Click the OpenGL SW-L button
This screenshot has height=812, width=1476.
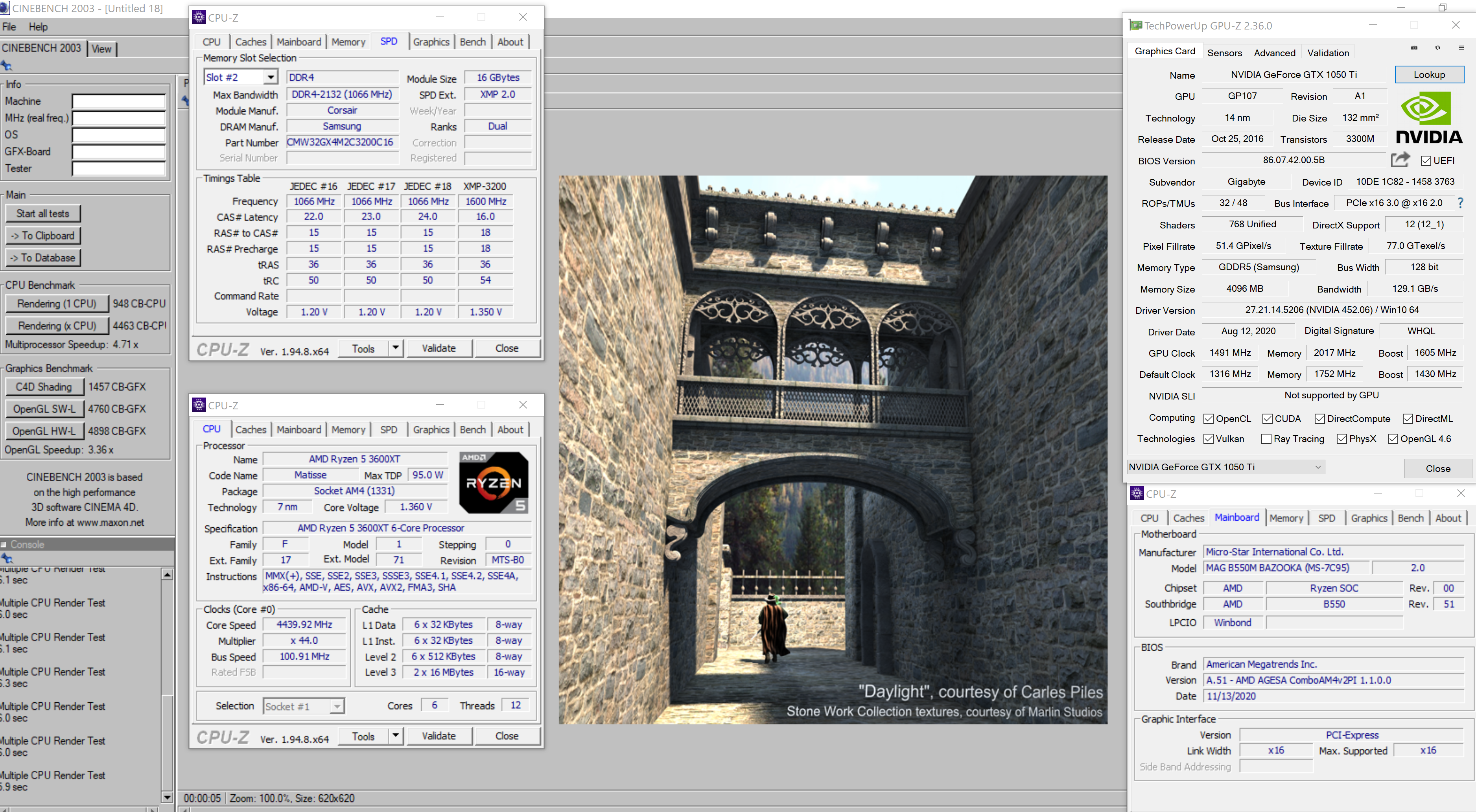click(44, 409)
